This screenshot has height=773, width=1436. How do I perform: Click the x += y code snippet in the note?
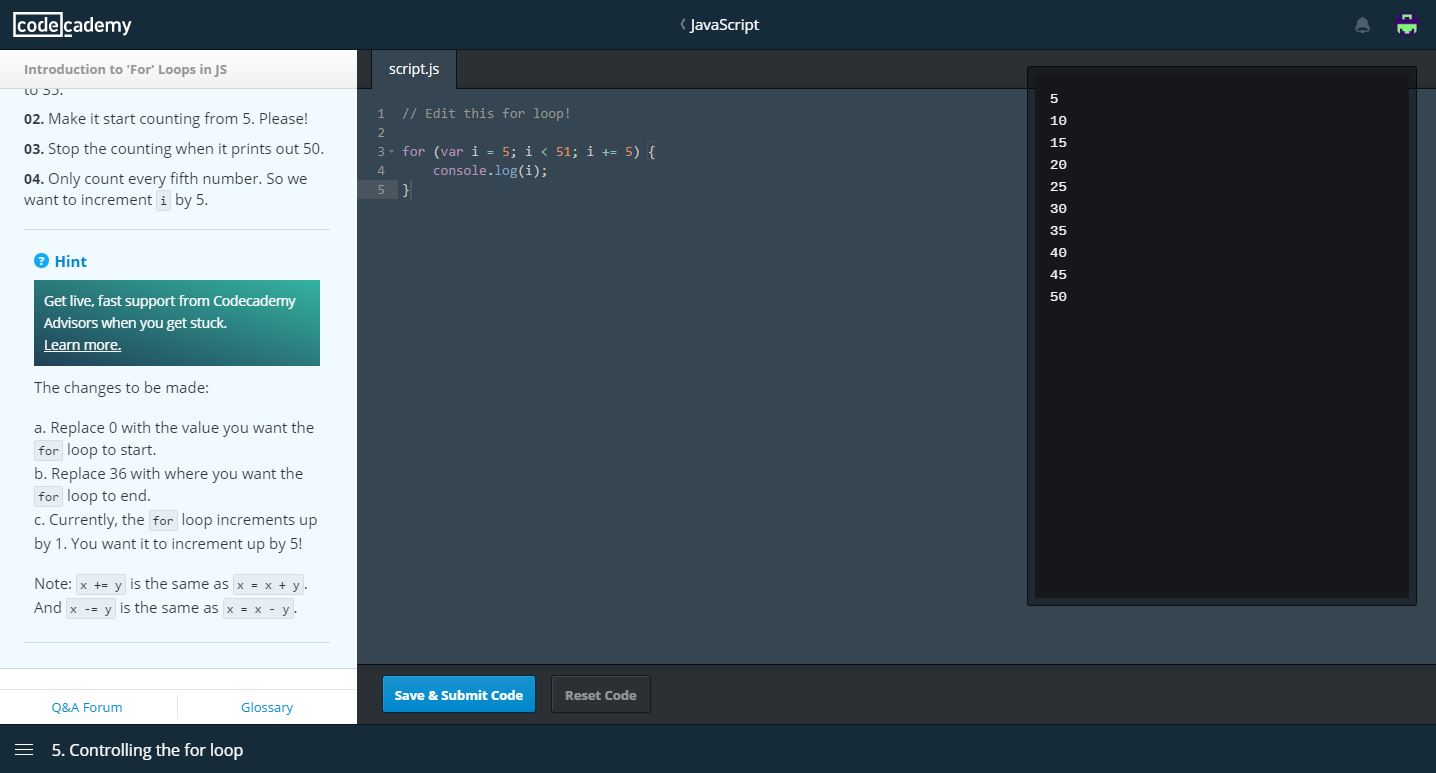pyautogui.click(x=100, y=584)
